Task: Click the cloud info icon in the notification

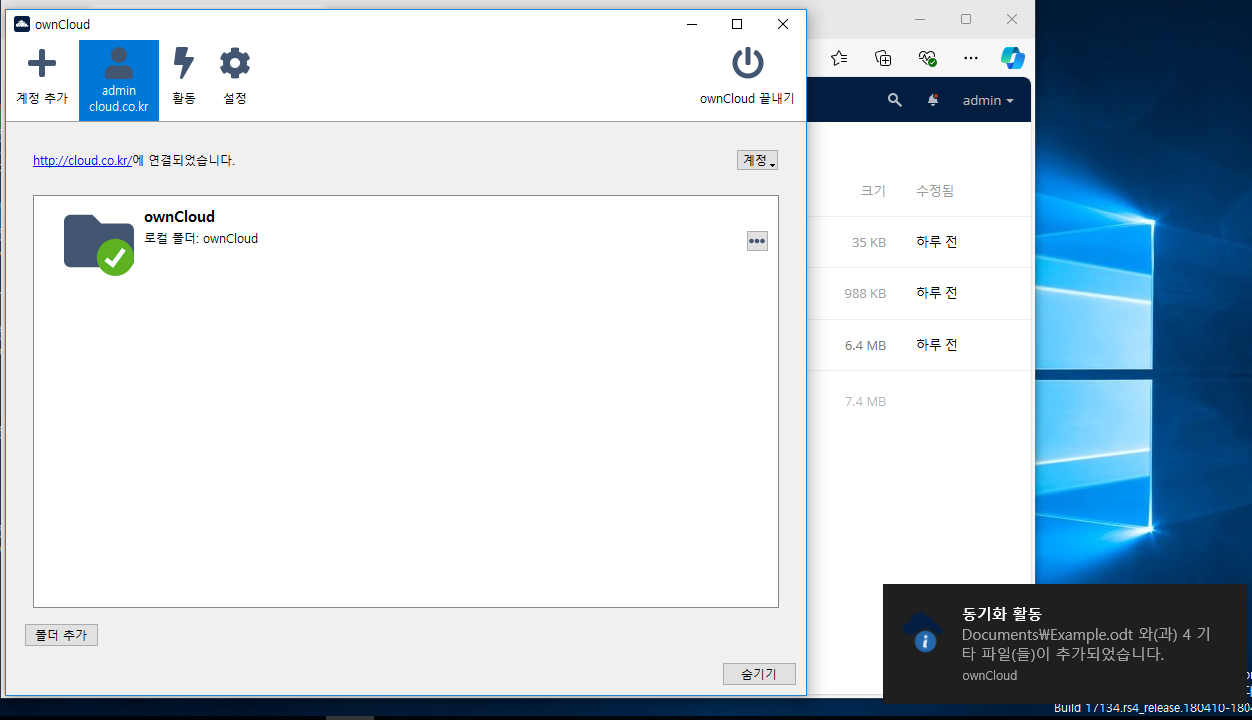Action: point(922,633)
